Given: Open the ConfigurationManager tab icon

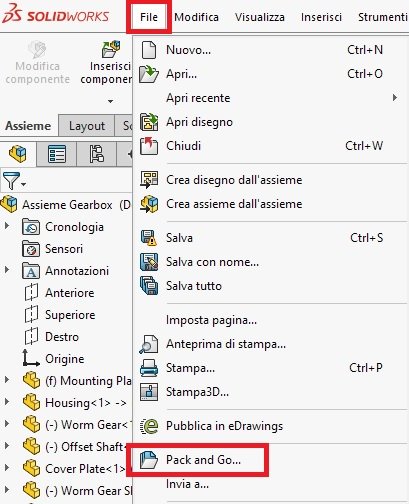Looking at the screenshot, I should tap(96, 154).
